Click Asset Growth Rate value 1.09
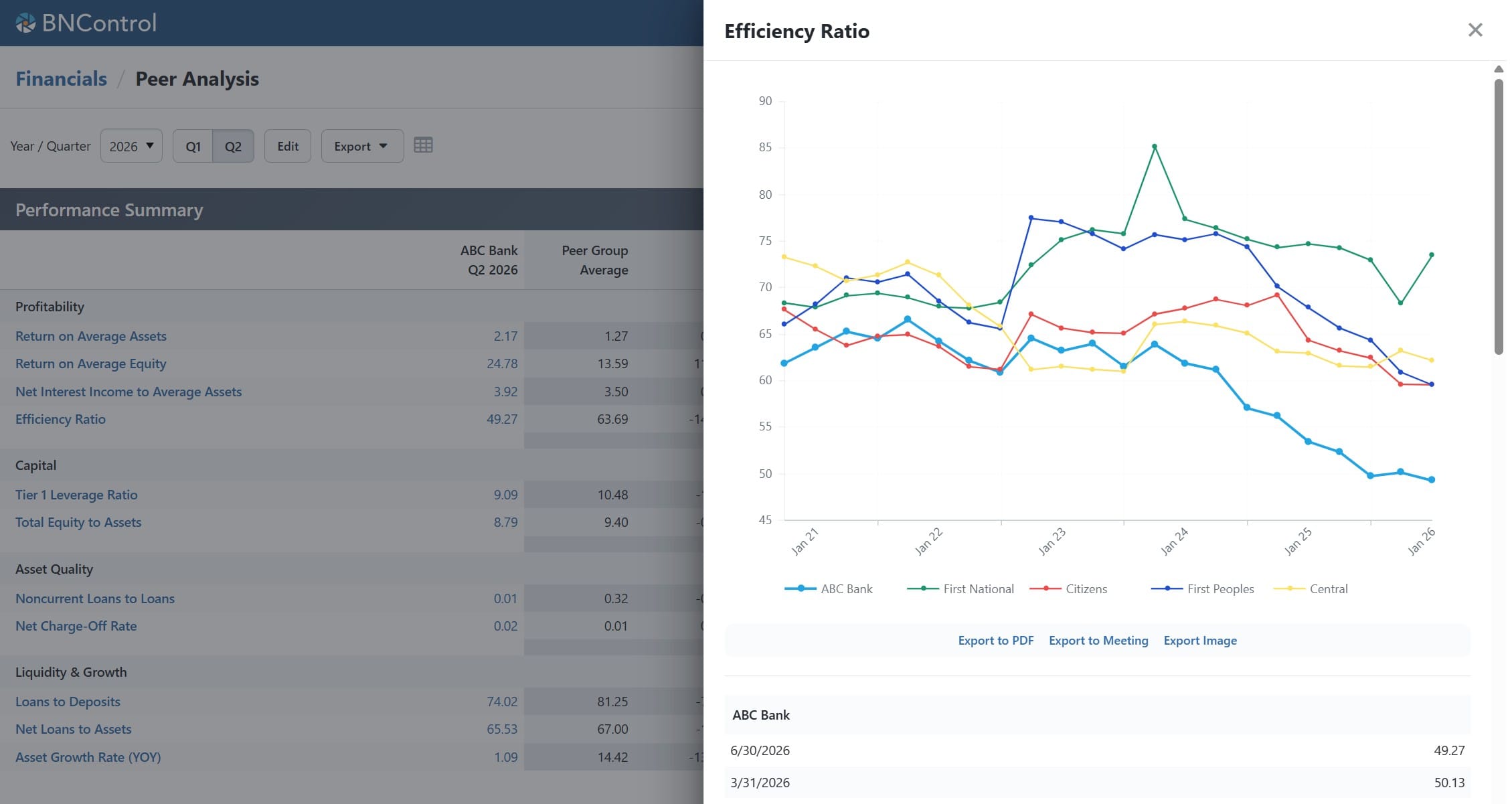This screenshot has width=1512, height=804. coord(505,757)
